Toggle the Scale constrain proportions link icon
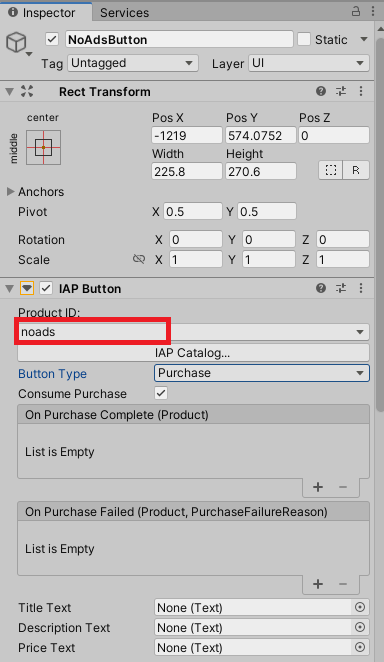Viewport: 384px width, 662px height. 139,259
